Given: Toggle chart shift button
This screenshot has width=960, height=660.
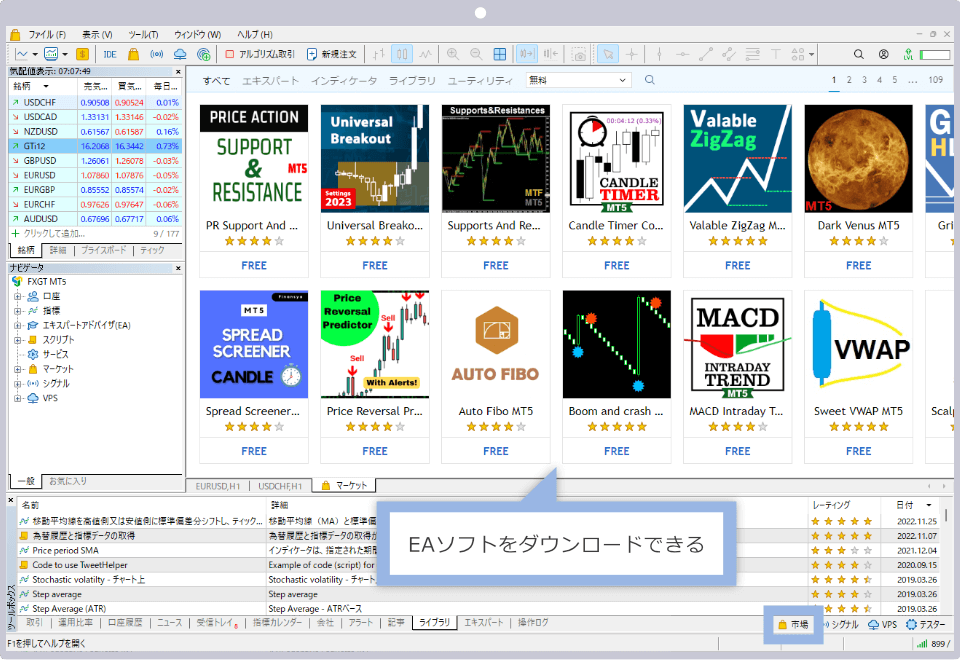Looking at the screenshot, I should tap(550, 54).
